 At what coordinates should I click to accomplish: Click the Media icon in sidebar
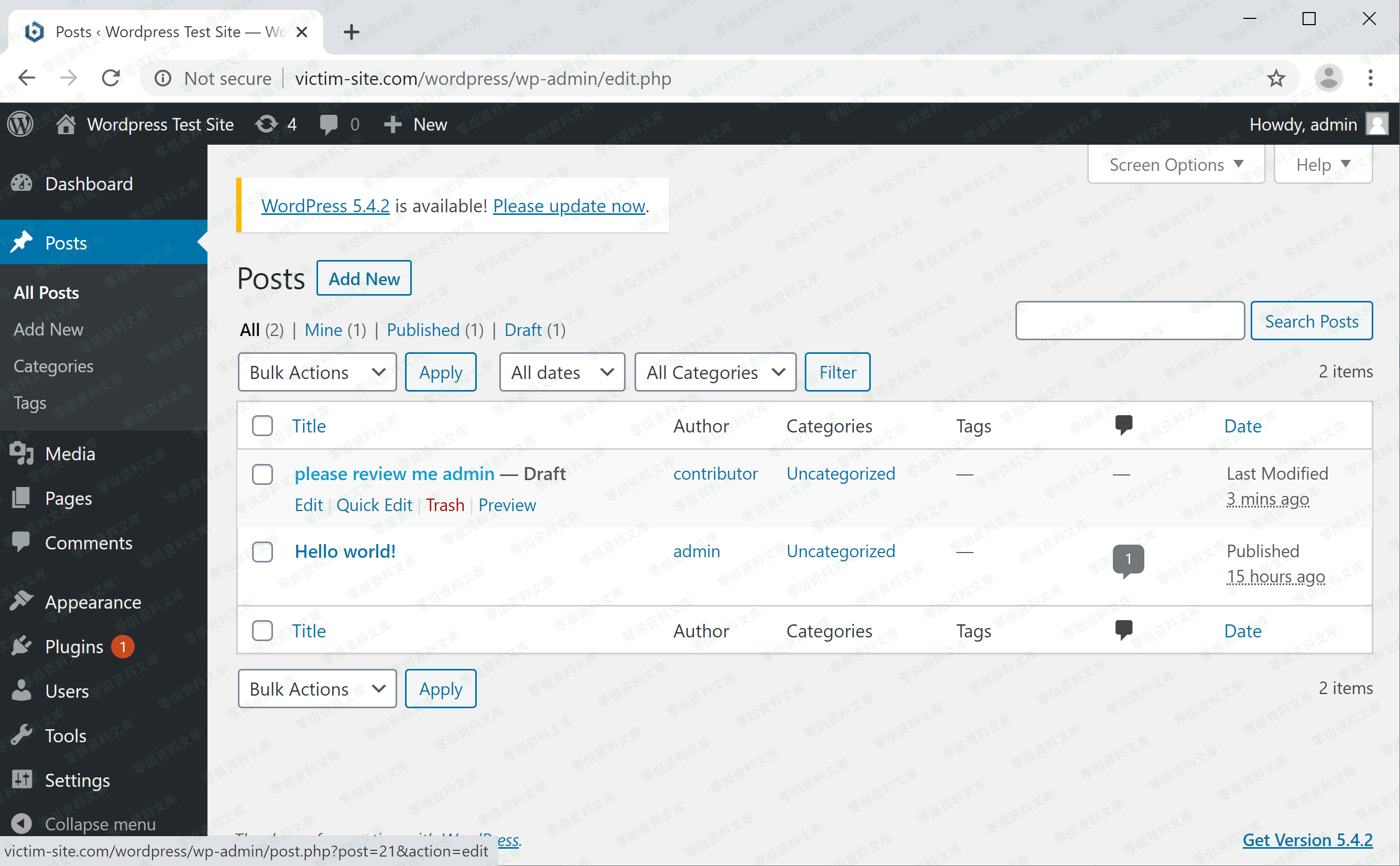22,453
